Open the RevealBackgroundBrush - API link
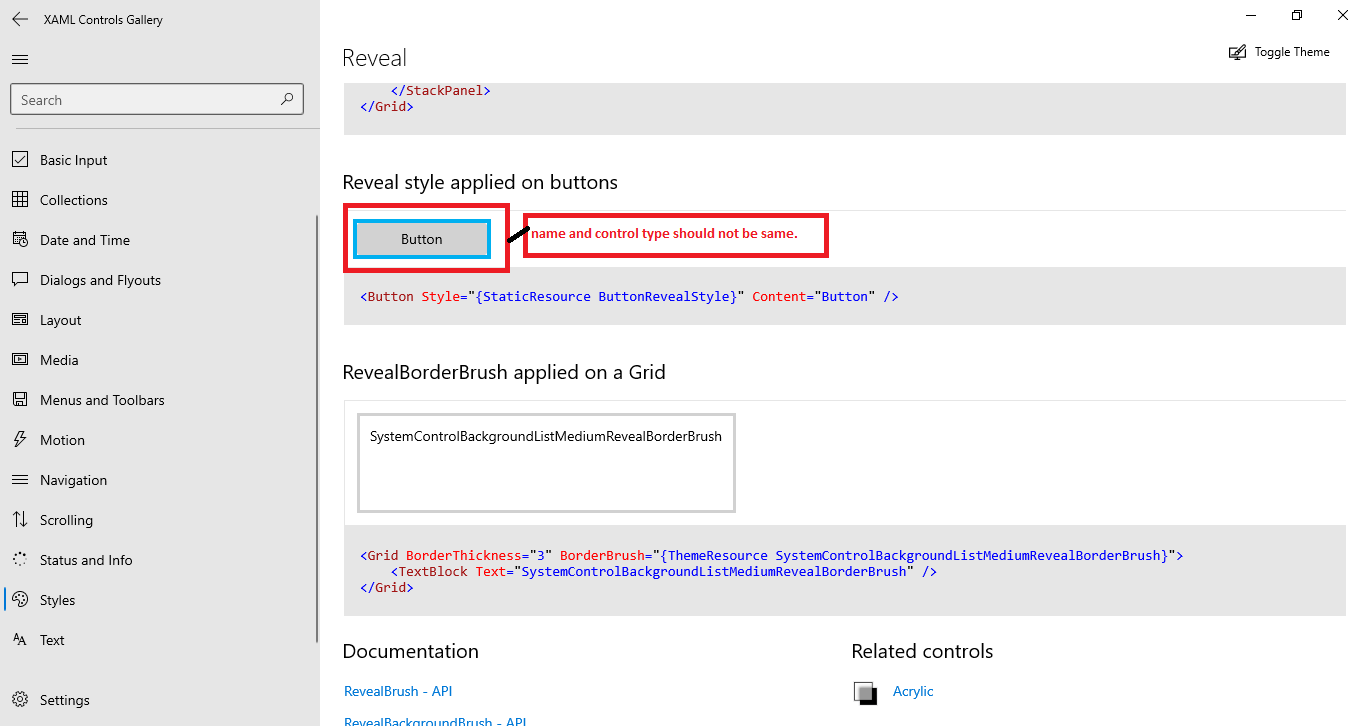Image resolution: width=1365 pixels, height=726 pixels. click(x=435, y=721)
